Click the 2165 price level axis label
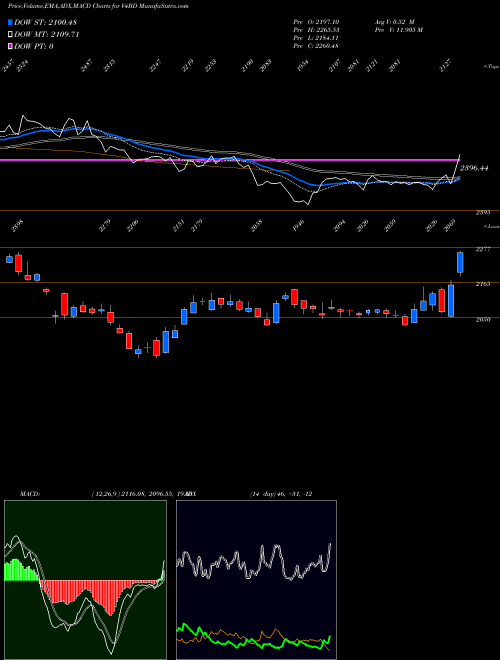Image resolution: width=500 pixels, height=660 pixels. click(x=483, y=284)
